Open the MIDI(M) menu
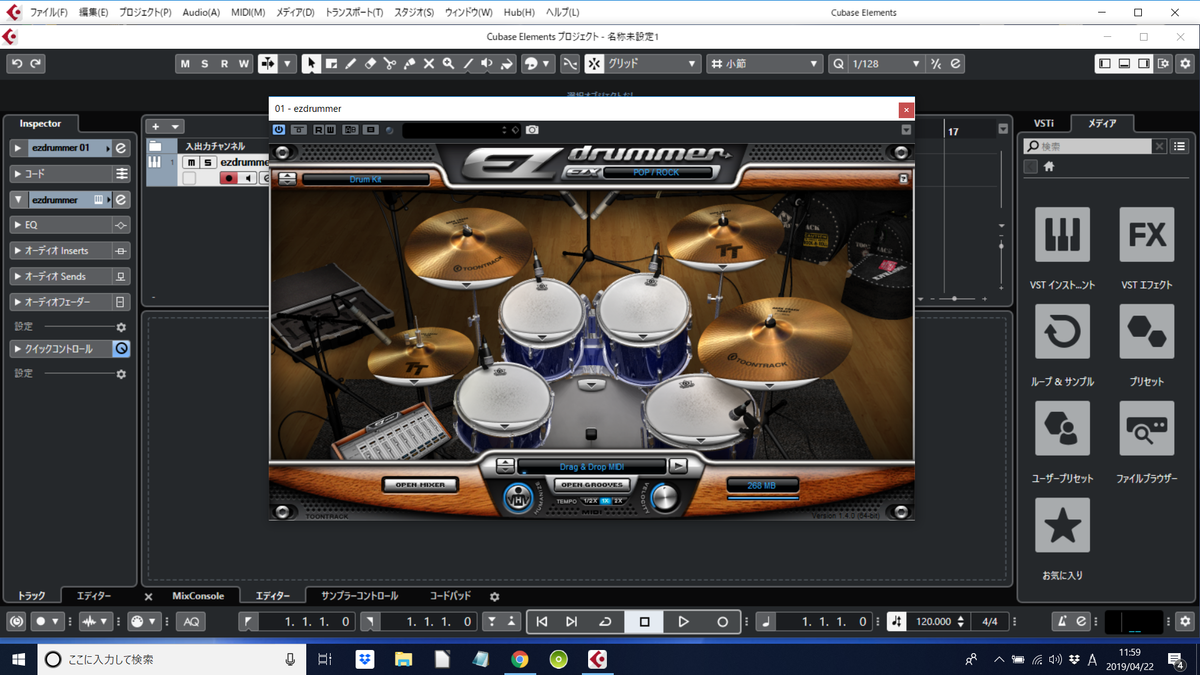Screen dimensions: 1200x675 248,12
